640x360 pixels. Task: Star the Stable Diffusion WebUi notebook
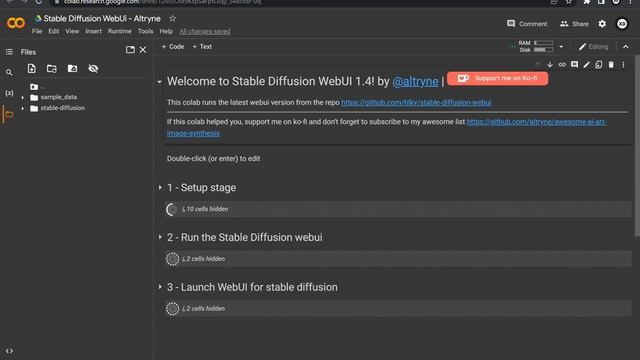click(x=173, y=18)
